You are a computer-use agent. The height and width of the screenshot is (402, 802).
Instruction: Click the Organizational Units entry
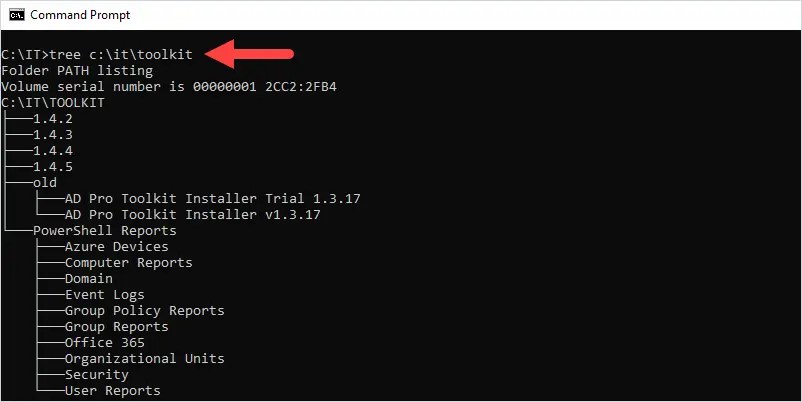pos(145,359)
